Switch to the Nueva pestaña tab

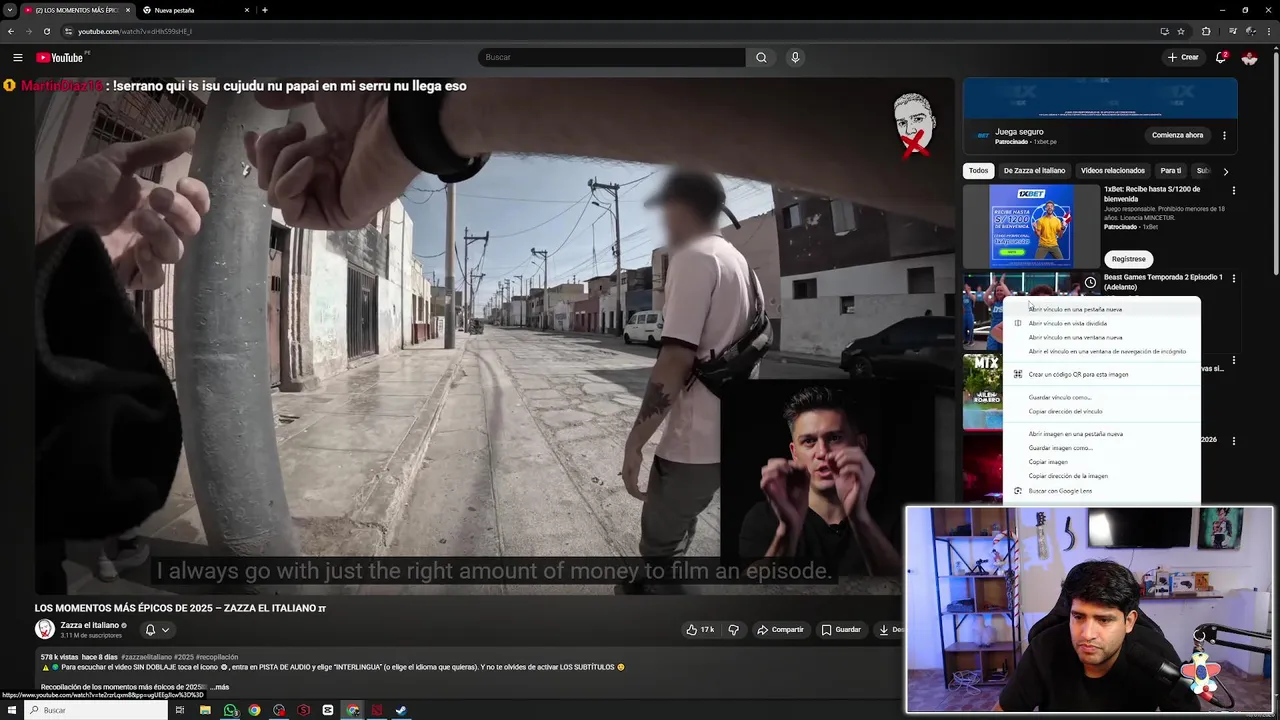194,10
